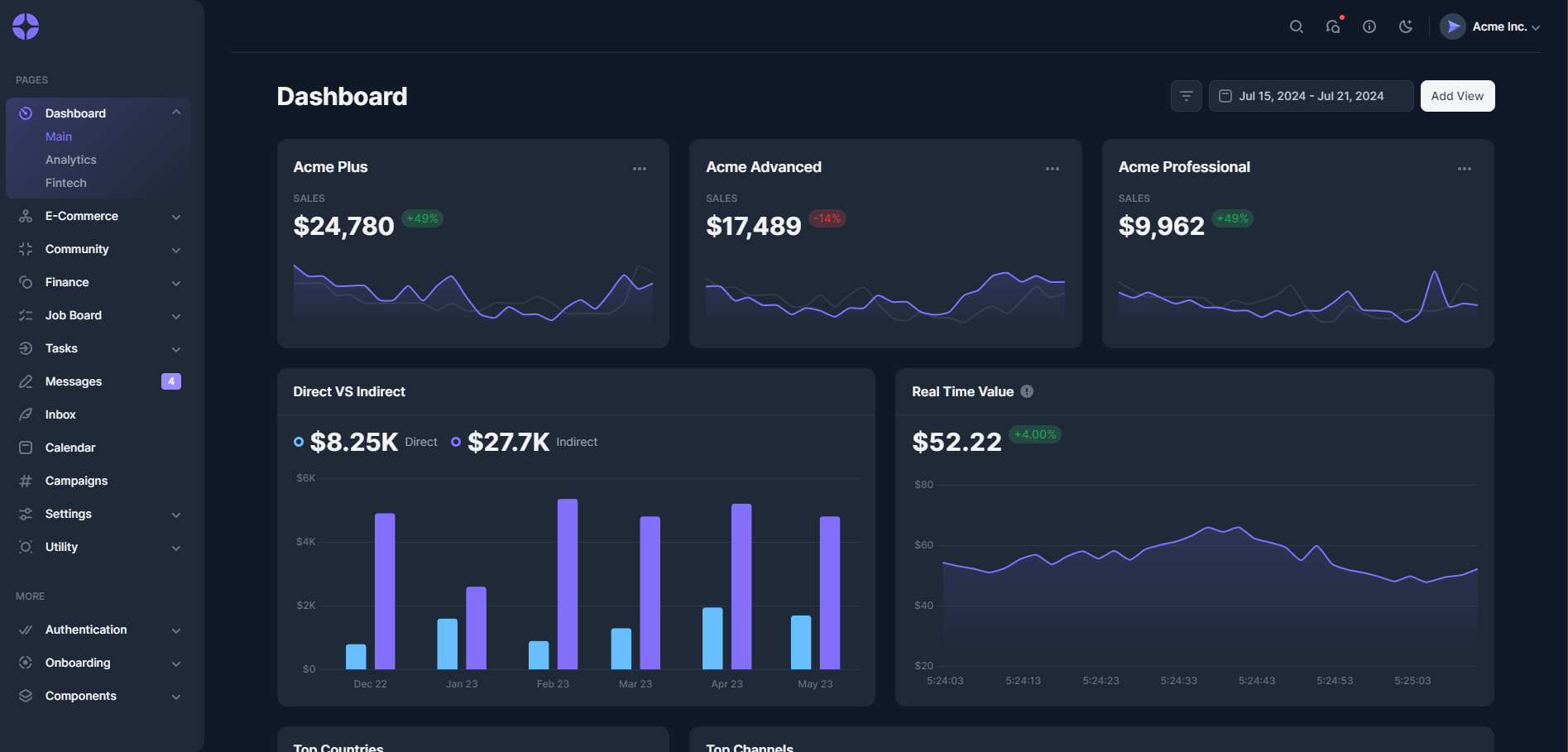
Task: Click the Add View button
Action: coord(1456,95)
